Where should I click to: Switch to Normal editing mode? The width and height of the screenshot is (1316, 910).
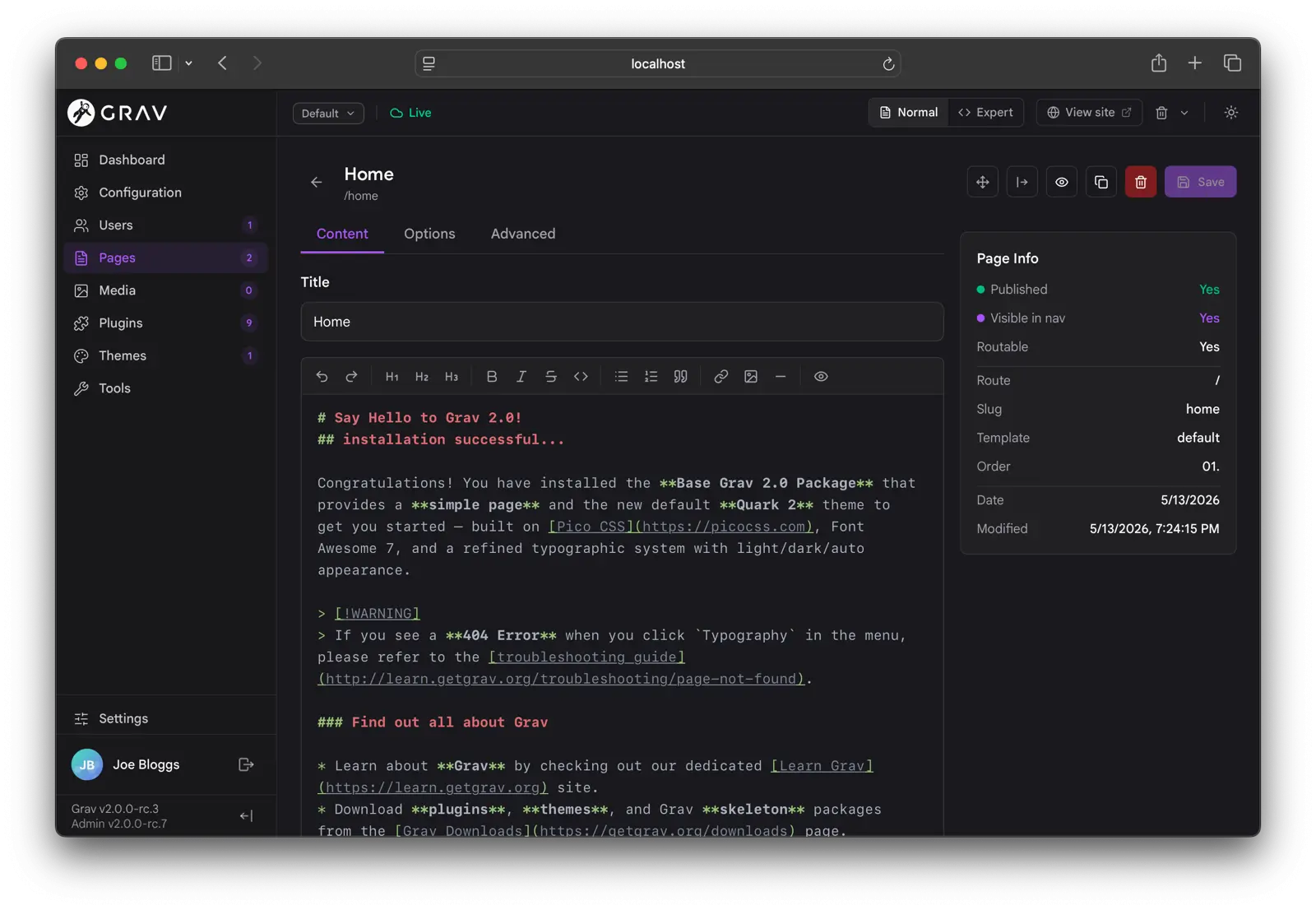(x=909, y=113)
